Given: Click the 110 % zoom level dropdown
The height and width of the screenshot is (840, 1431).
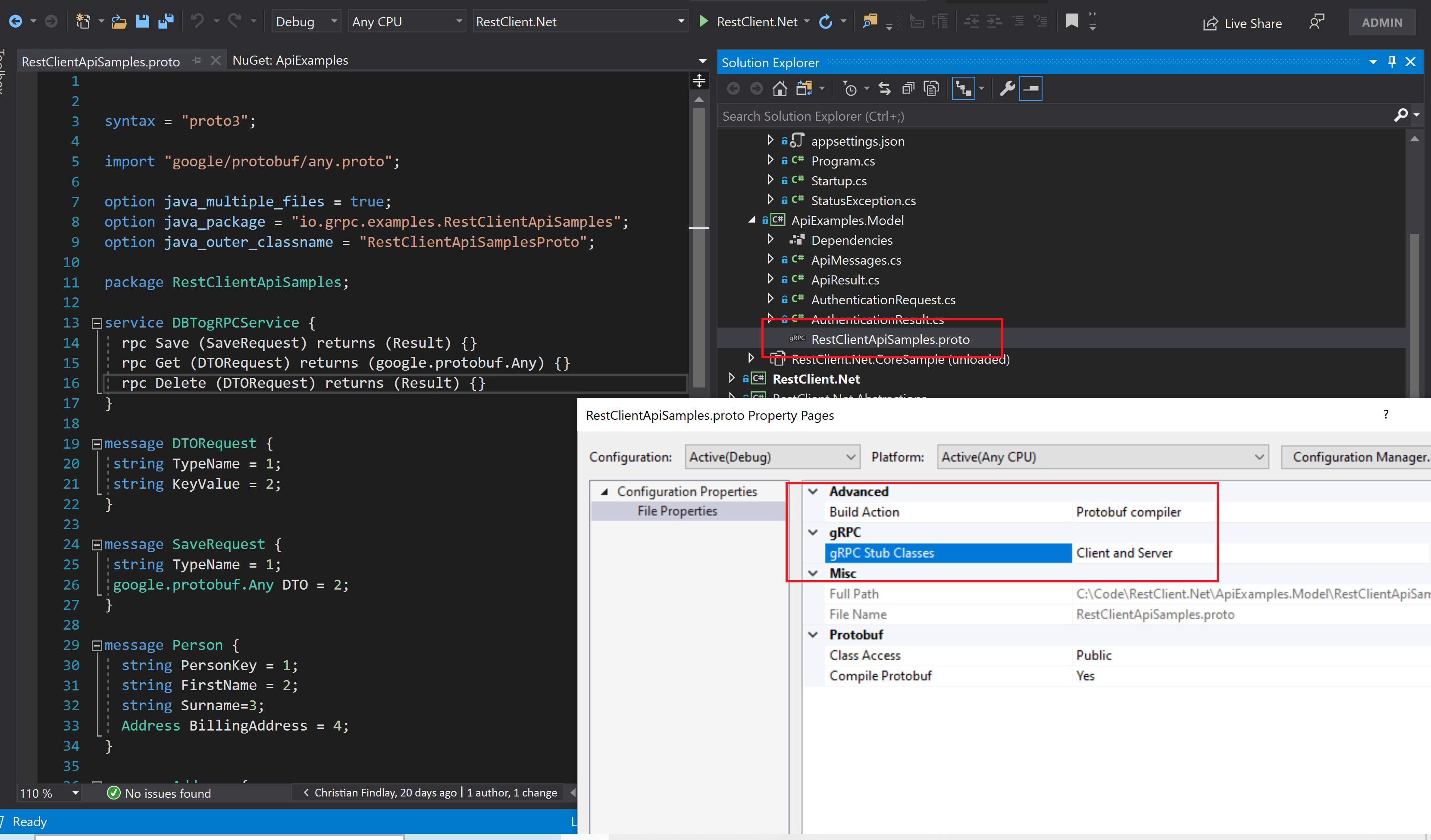Looking at the screenshot, I should (x=49, y=793).
